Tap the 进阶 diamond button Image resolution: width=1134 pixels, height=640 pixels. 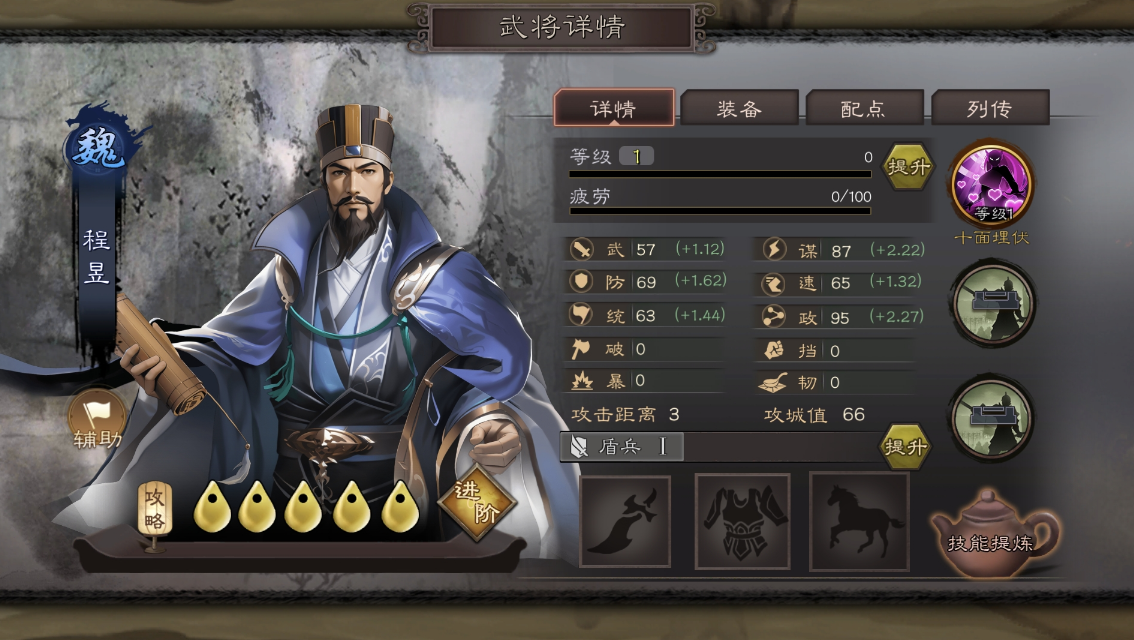[x=477, y=503]
